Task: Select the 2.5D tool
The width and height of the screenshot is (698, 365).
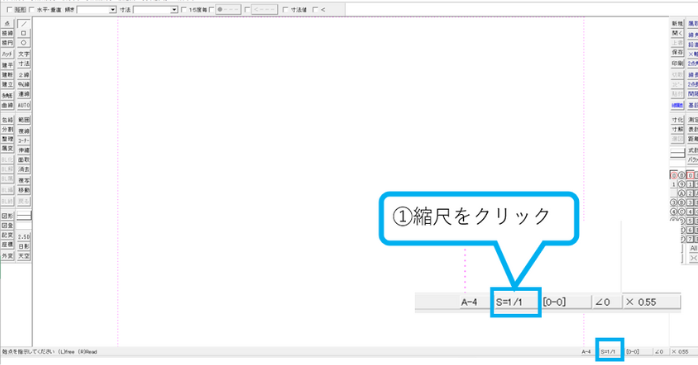Action: (x=24, y=237)
